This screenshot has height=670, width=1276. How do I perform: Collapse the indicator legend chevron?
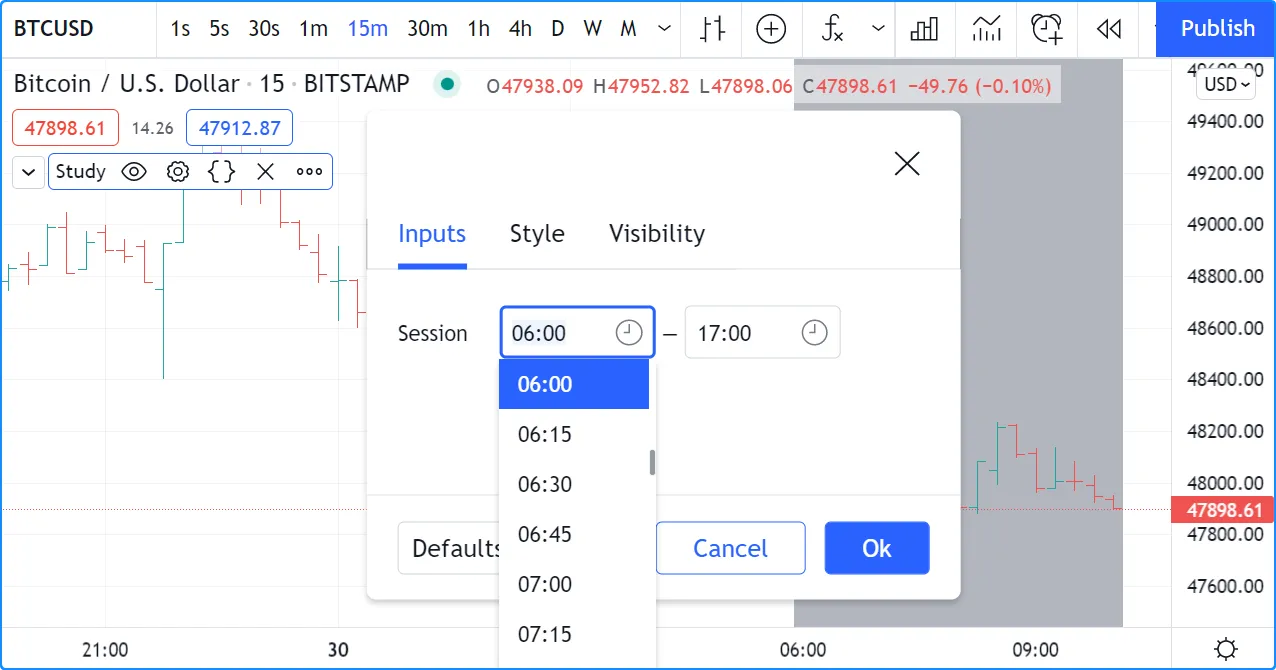click(x=28, y=172)
